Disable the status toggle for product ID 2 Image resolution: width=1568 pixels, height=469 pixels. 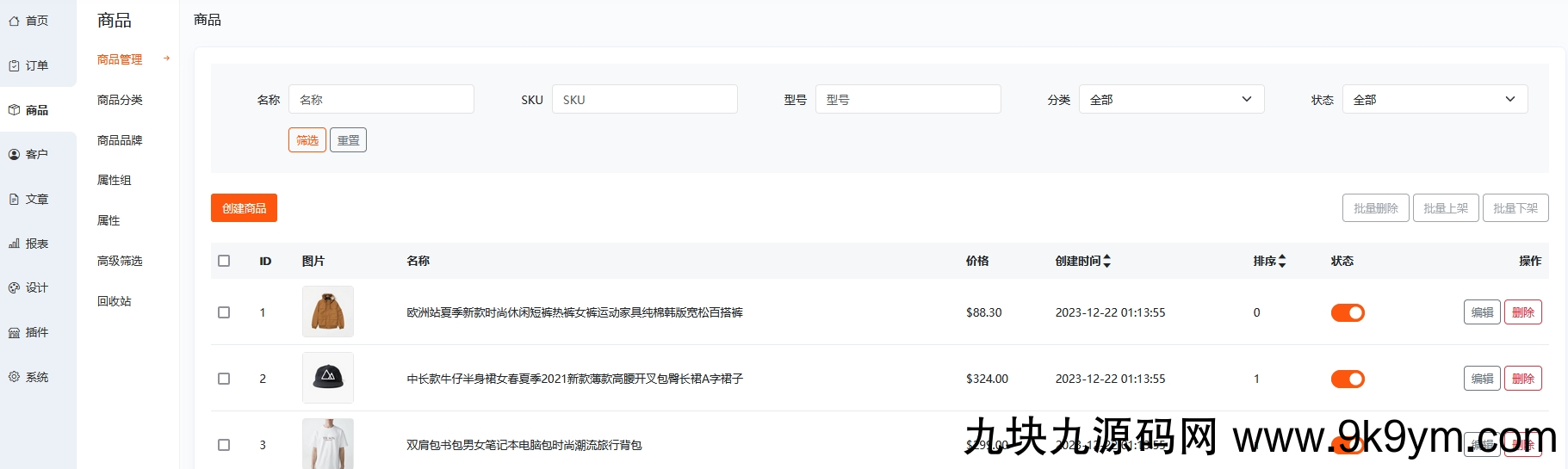tap(1348, 379)
